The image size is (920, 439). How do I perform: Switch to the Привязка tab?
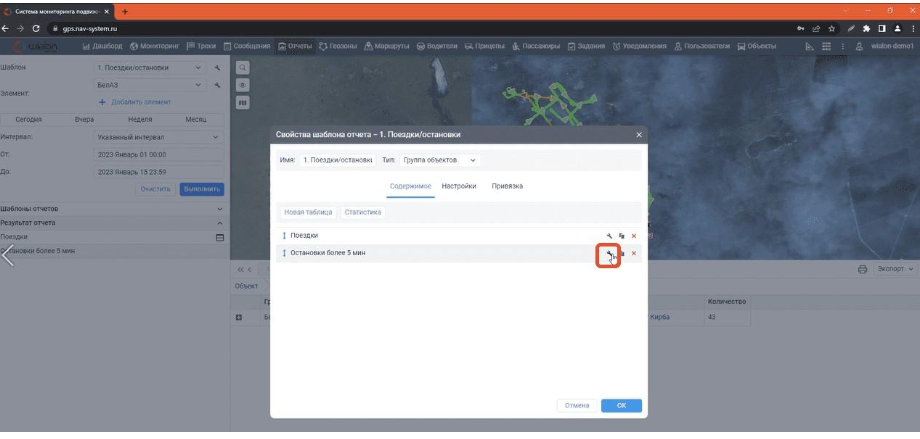[507, 186]
